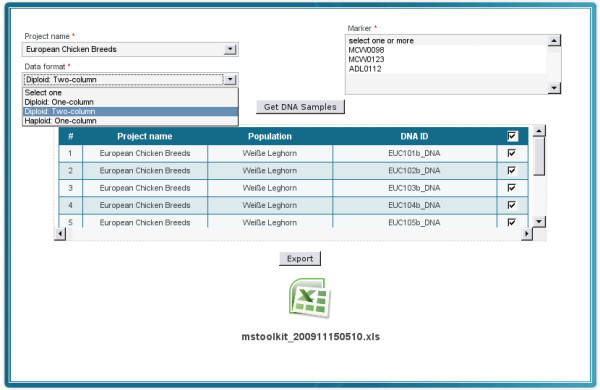Select marker MCW0098 in list
This screenshot has width=600, height=390.
coord(366,50)
